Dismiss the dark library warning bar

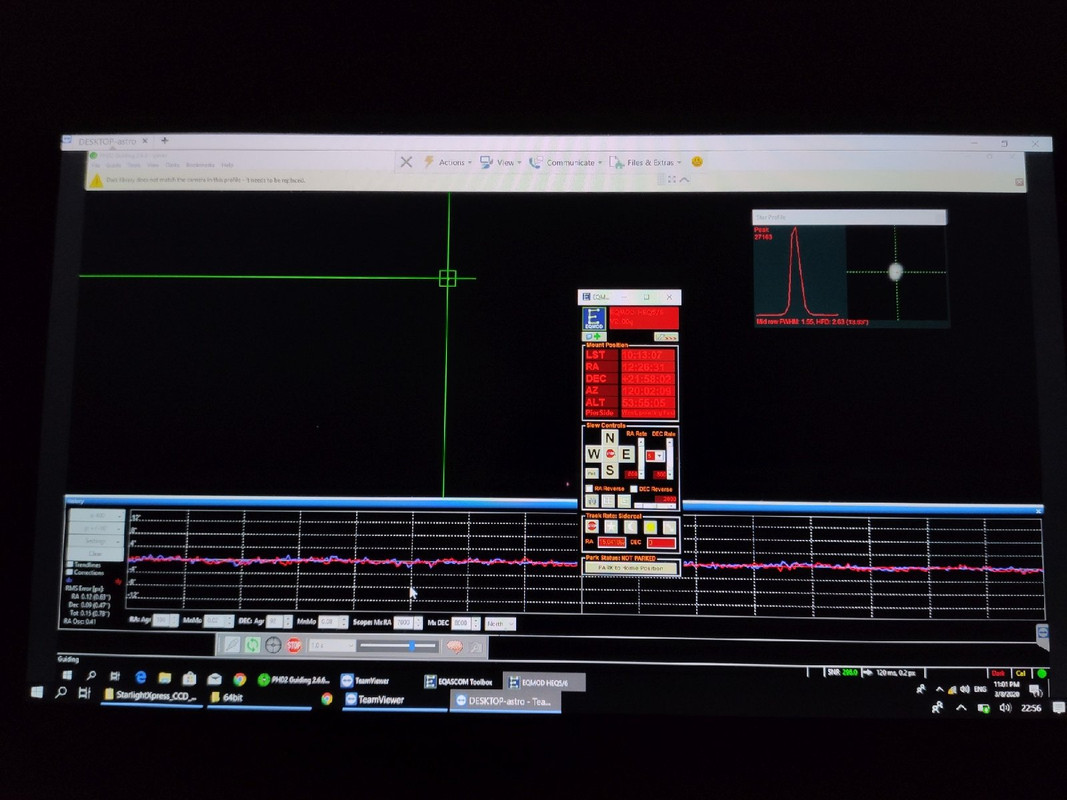[x=1019, y=182]
